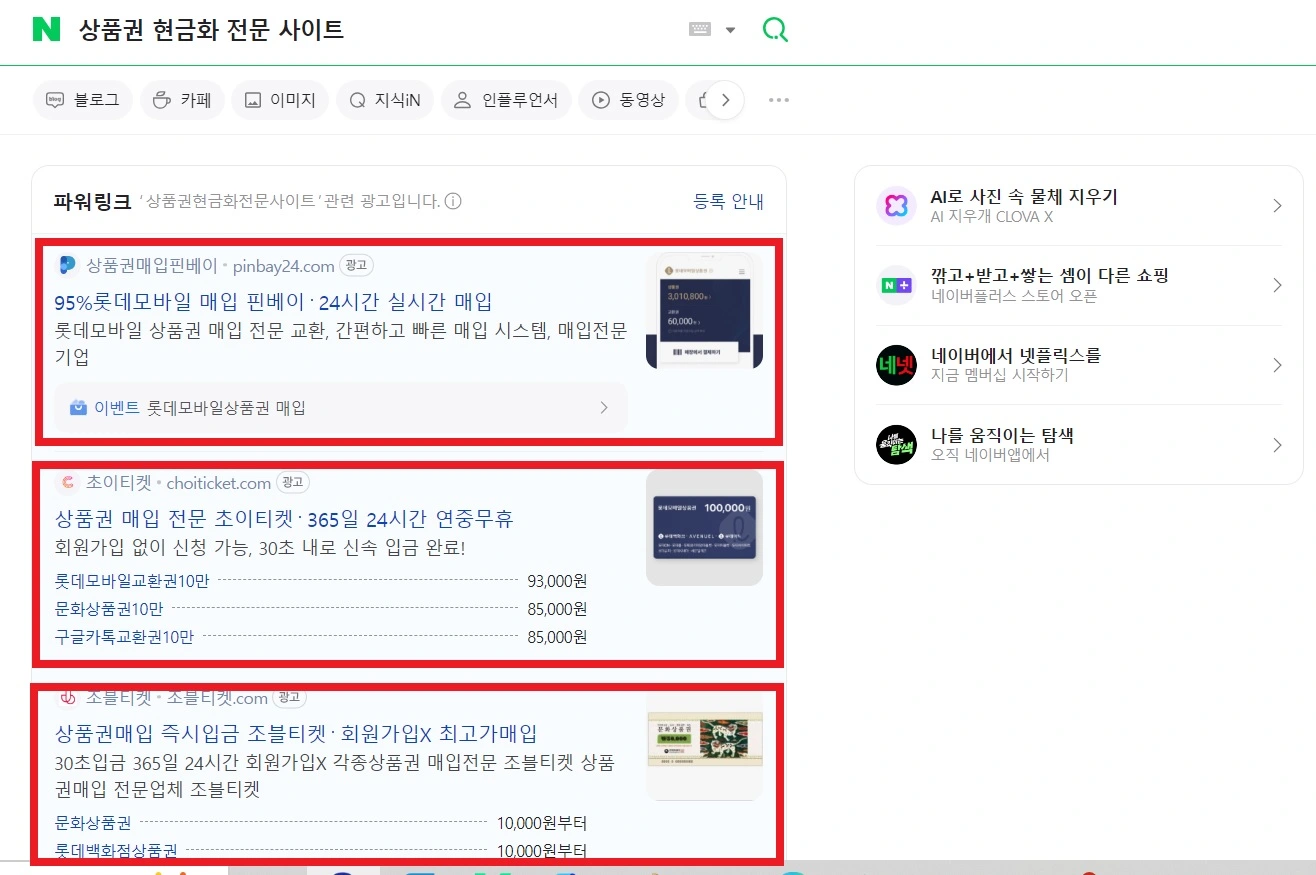1316x875 pixels.
Task: Select the 롯데모바일교환권10만 price row
Action: (320, 581)
